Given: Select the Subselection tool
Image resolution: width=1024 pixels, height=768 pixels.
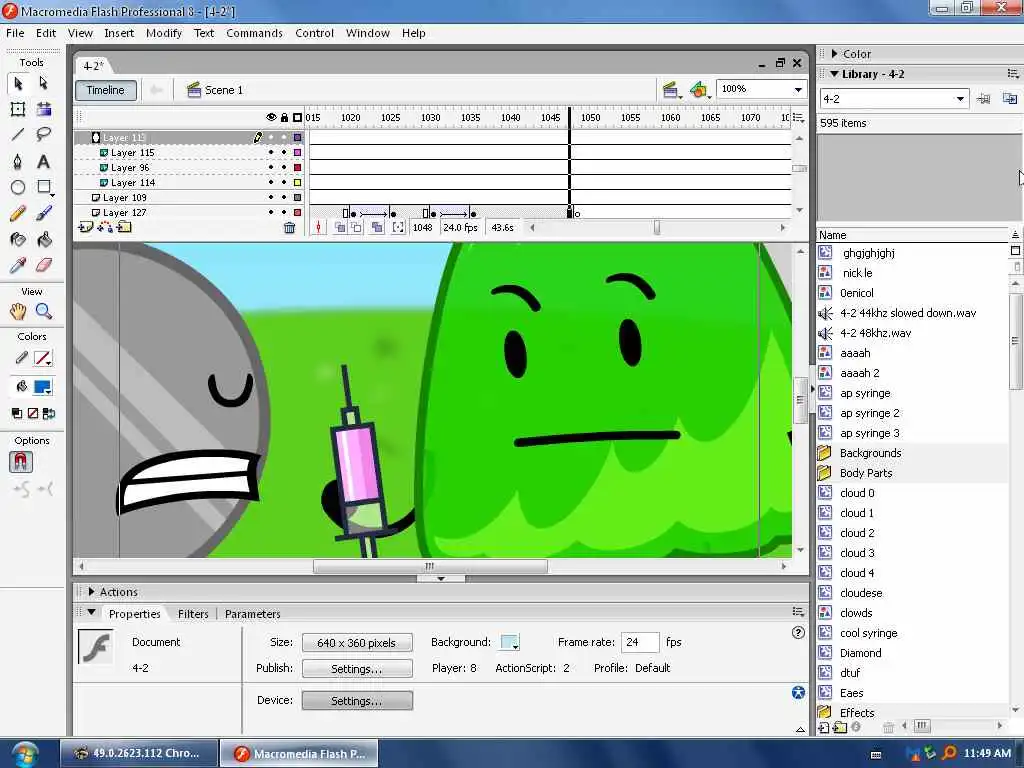Looking at the screenshot, I should [43, 83].
